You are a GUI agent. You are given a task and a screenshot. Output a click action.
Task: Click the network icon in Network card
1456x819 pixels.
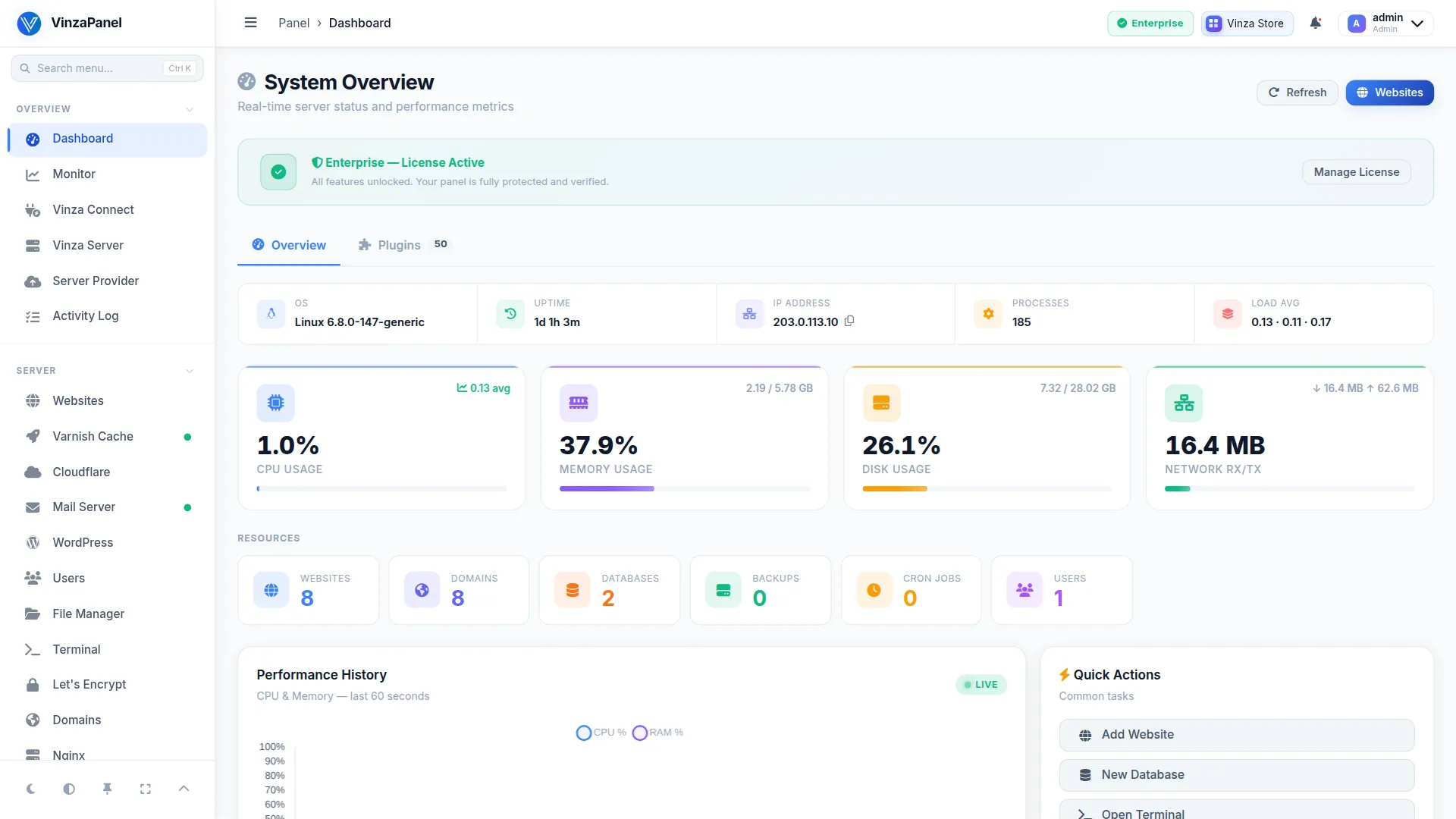pos(1184,403)
